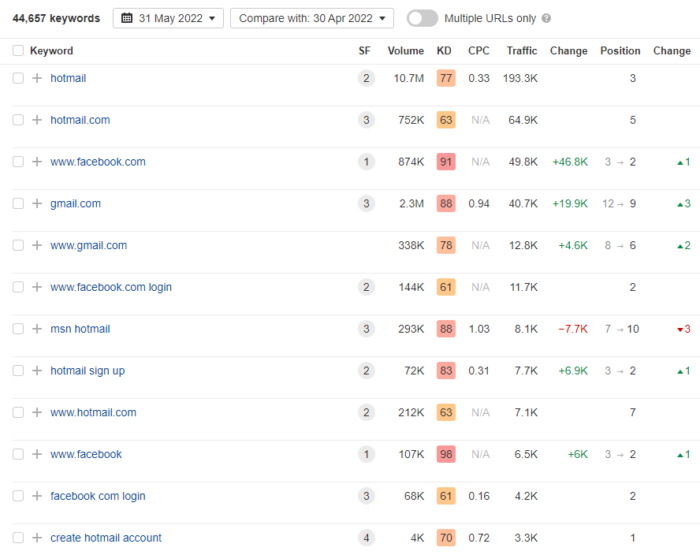Click plus icon beside hotmail sign up
Viewport: 700px width, 555px height.
[x=37, y=371]
